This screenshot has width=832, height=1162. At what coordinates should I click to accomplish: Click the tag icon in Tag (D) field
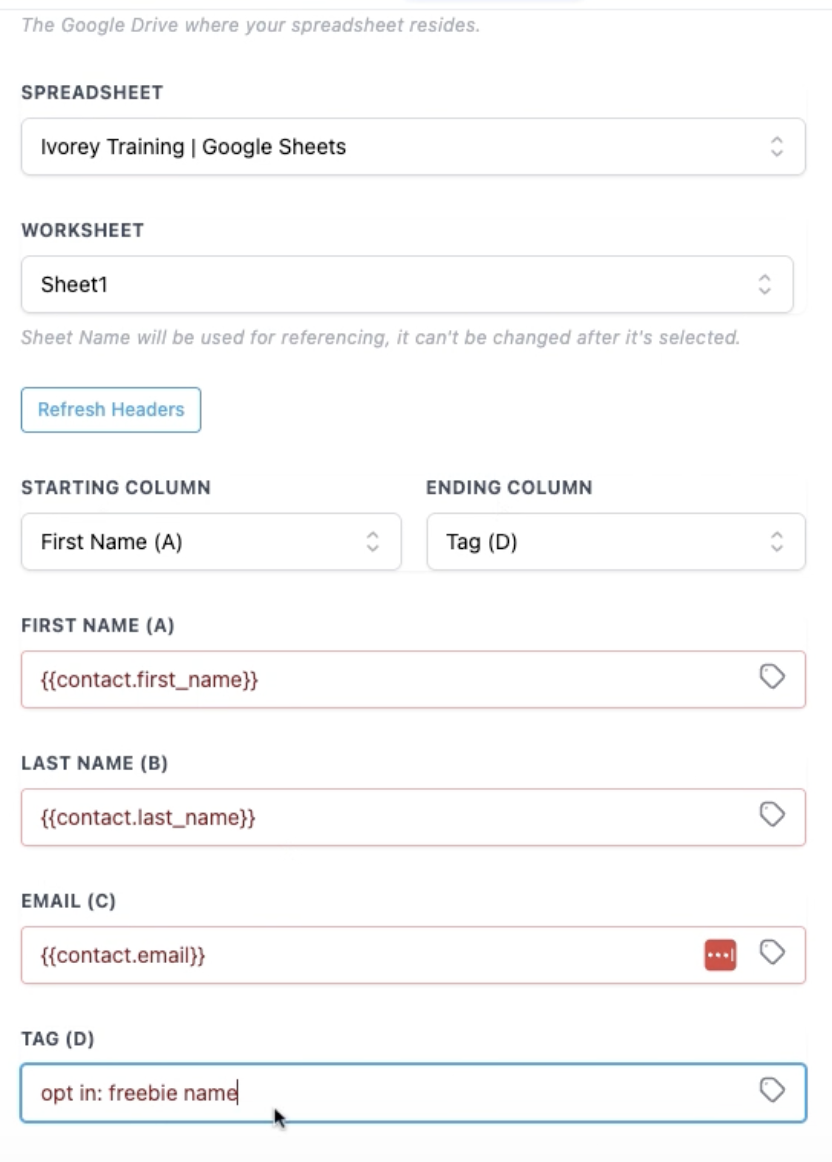click(771, 1090)
